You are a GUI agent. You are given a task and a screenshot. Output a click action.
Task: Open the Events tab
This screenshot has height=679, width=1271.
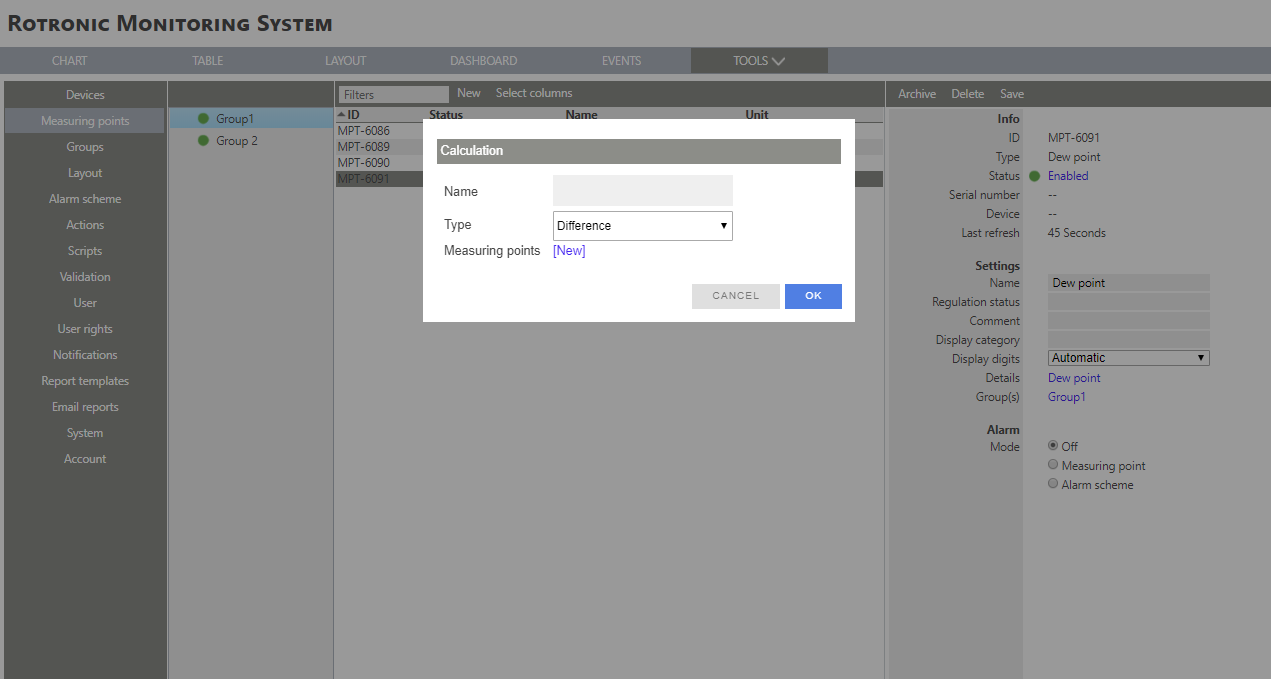click(x=621, y=61)
